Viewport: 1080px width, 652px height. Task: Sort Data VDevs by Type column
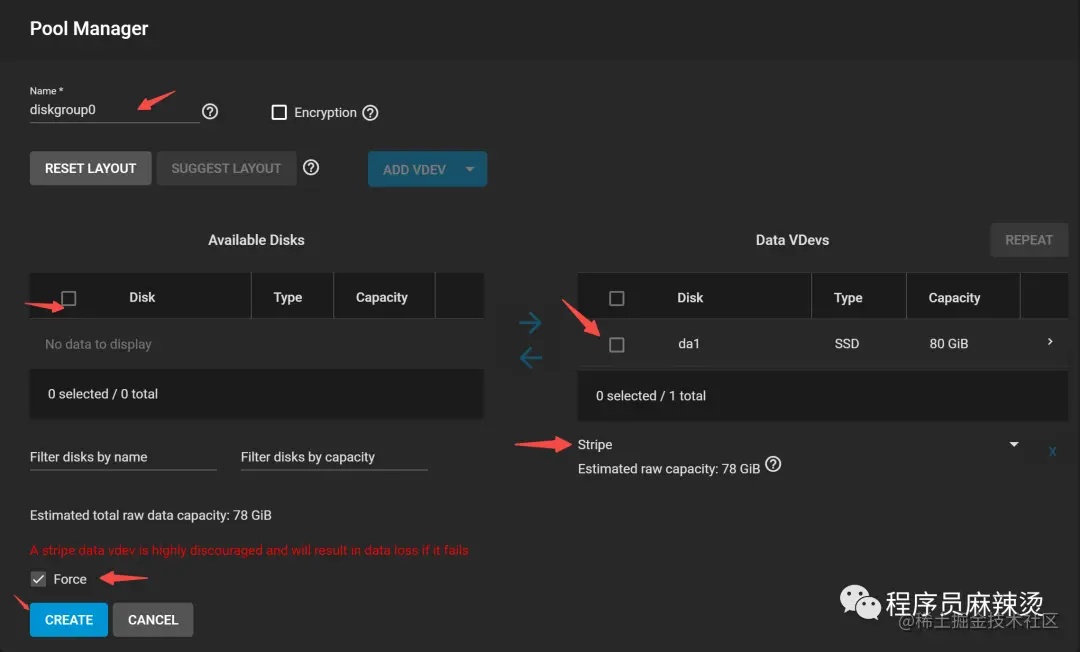click(848, 298)
